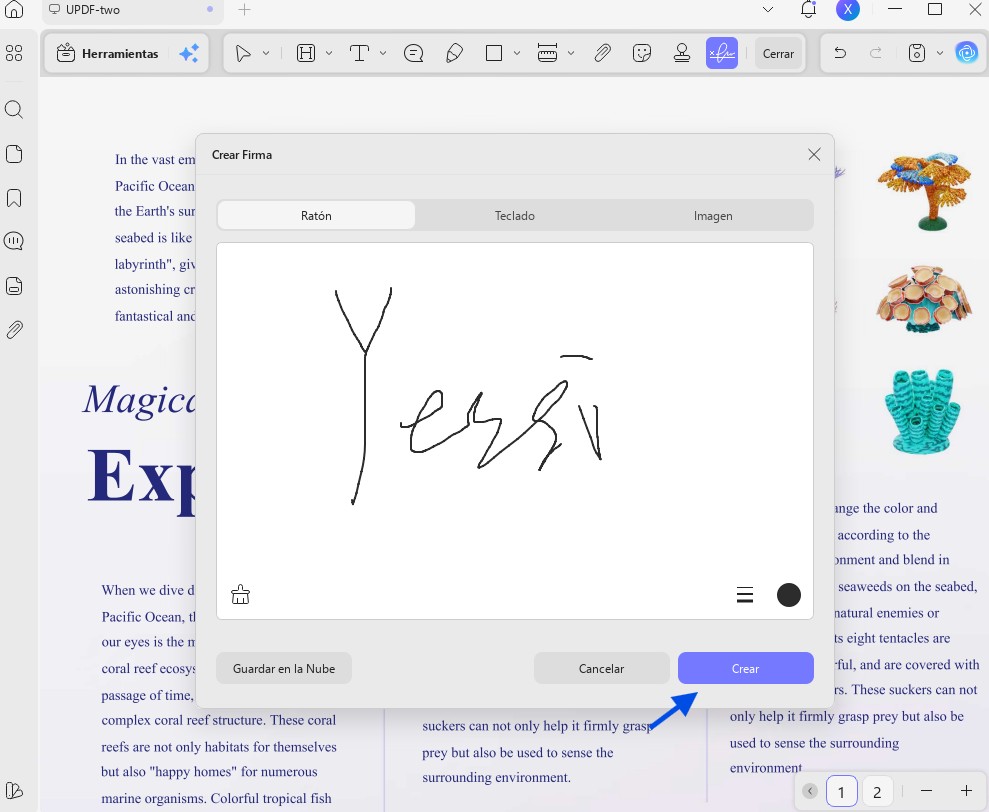Click Guardar en la Nube button
This screenshot has width=989, height=812.
284,668
